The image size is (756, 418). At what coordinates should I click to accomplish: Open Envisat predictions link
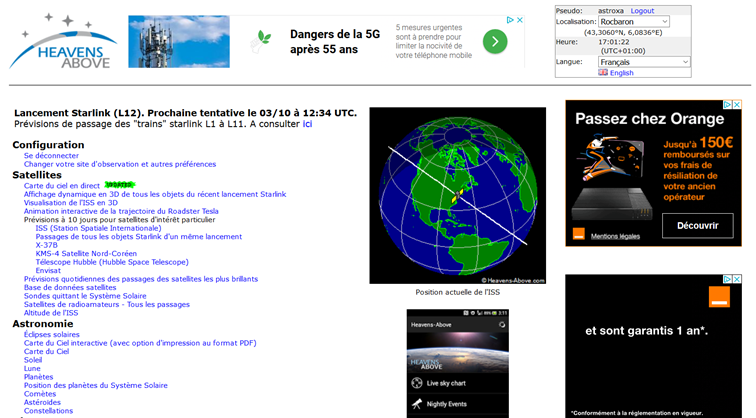[x=48, y=270]
